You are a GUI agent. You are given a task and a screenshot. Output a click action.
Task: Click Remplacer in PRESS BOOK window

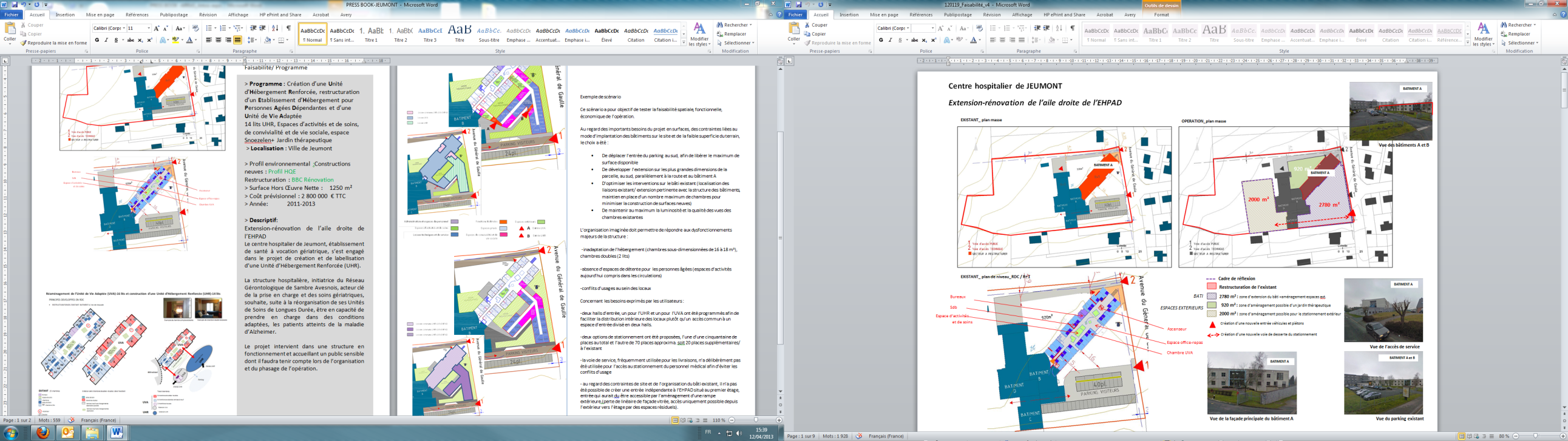(x=731, y=34)
